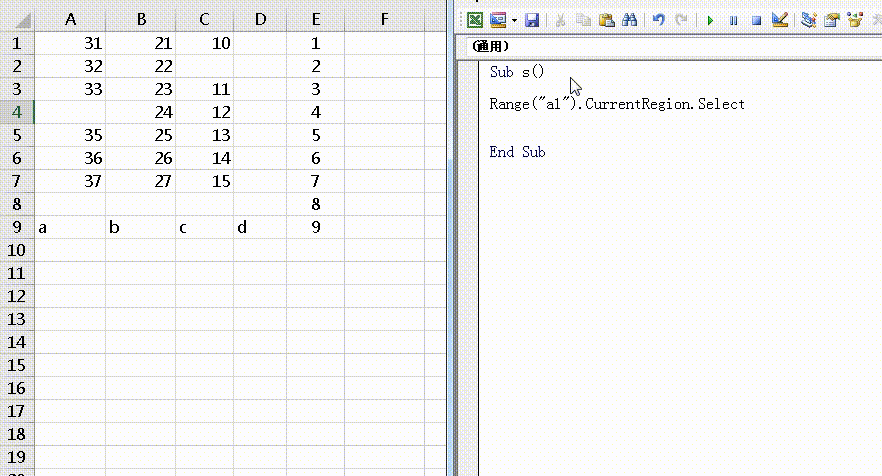Viewport: 882px width, 476px height.
Task: Undo the last action in editor
Action: [659, 20]
